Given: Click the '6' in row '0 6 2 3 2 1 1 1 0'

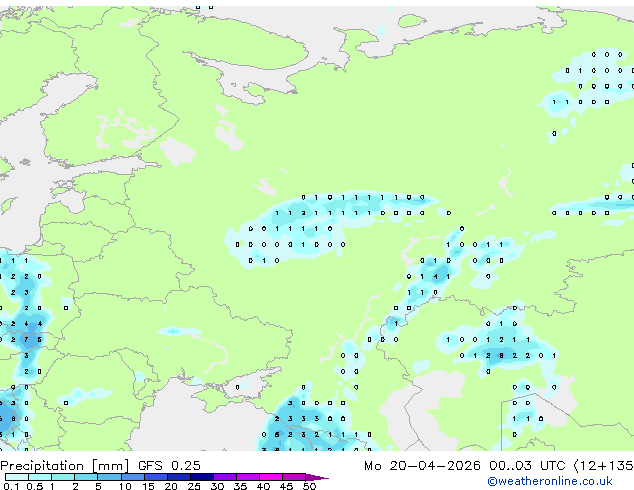Looking at the screenshot, I should (277, 435).
